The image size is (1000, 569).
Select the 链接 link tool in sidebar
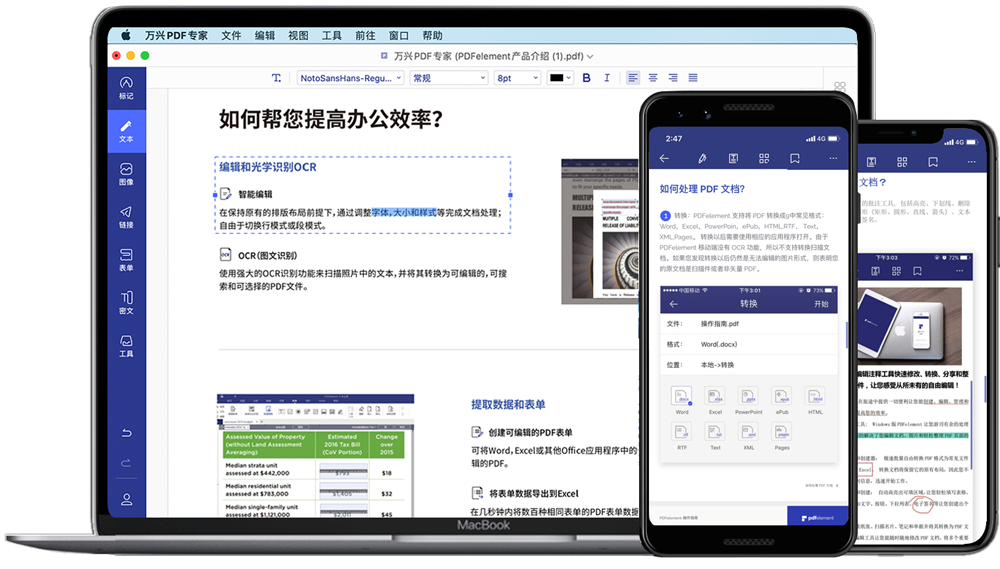126,217
